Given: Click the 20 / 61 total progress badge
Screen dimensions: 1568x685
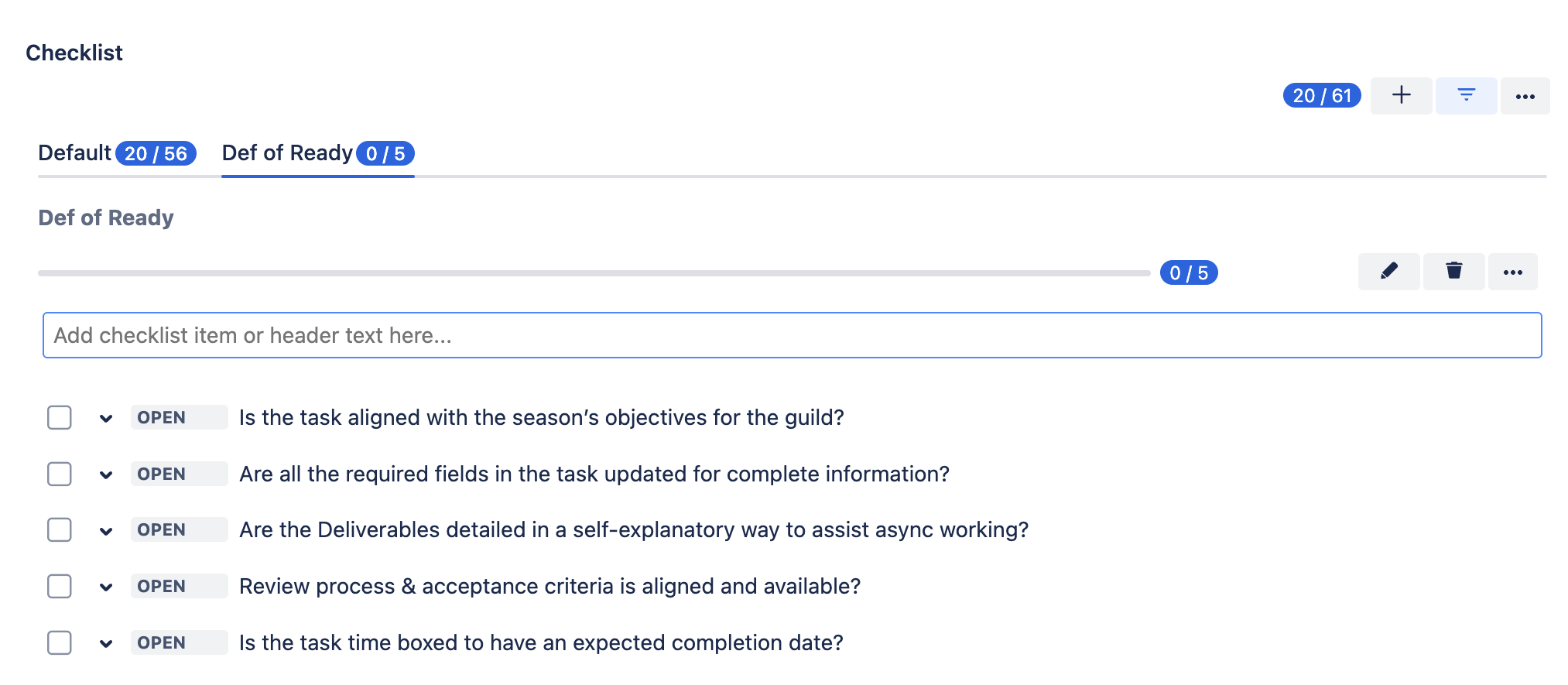Looking at the screenshot, I should 1321,95.
